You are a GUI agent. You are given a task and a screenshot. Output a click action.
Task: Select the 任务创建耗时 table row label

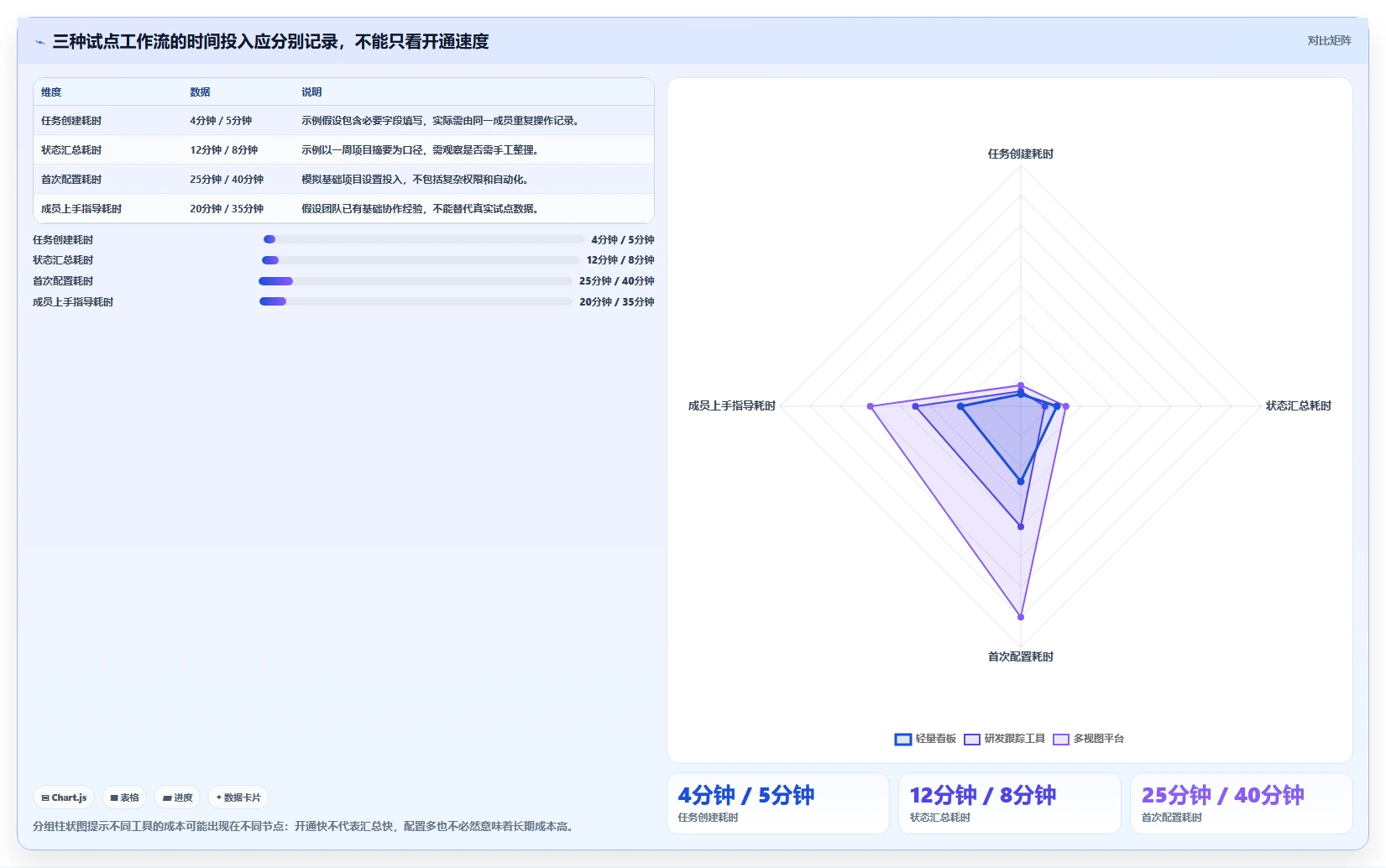71,121
